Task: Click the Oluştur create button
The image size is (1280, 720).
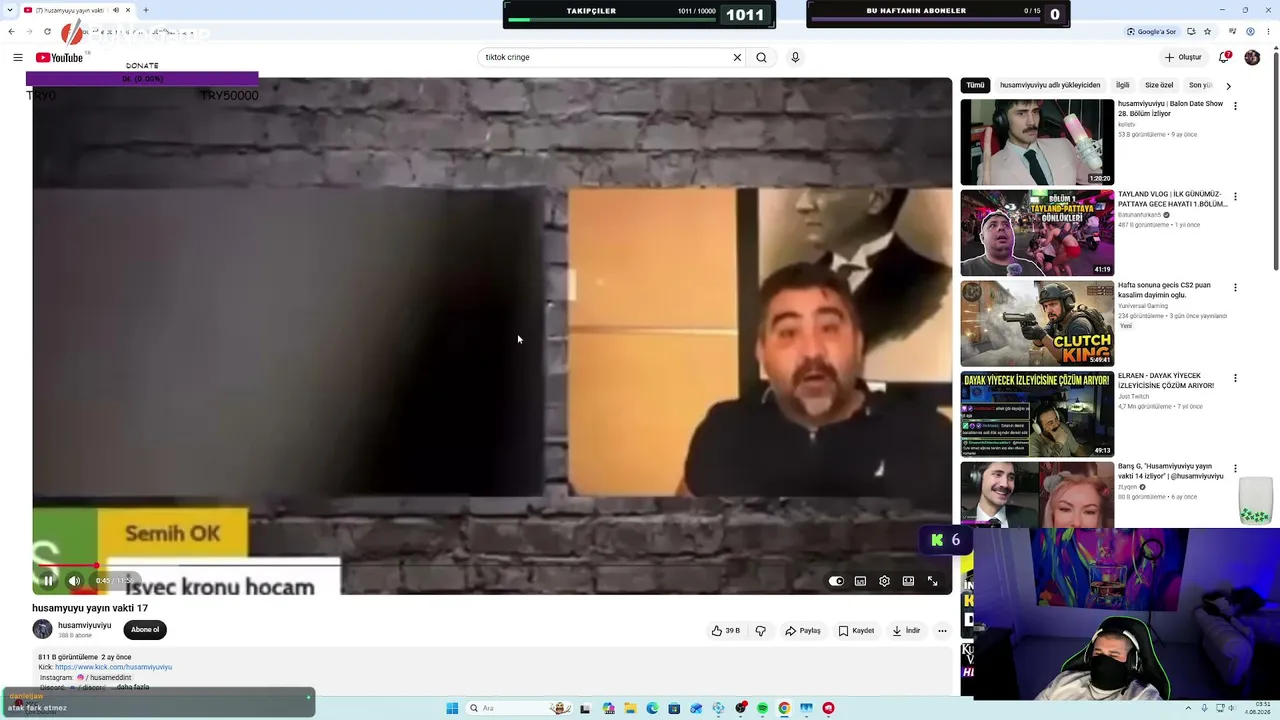Action: 1183,57
